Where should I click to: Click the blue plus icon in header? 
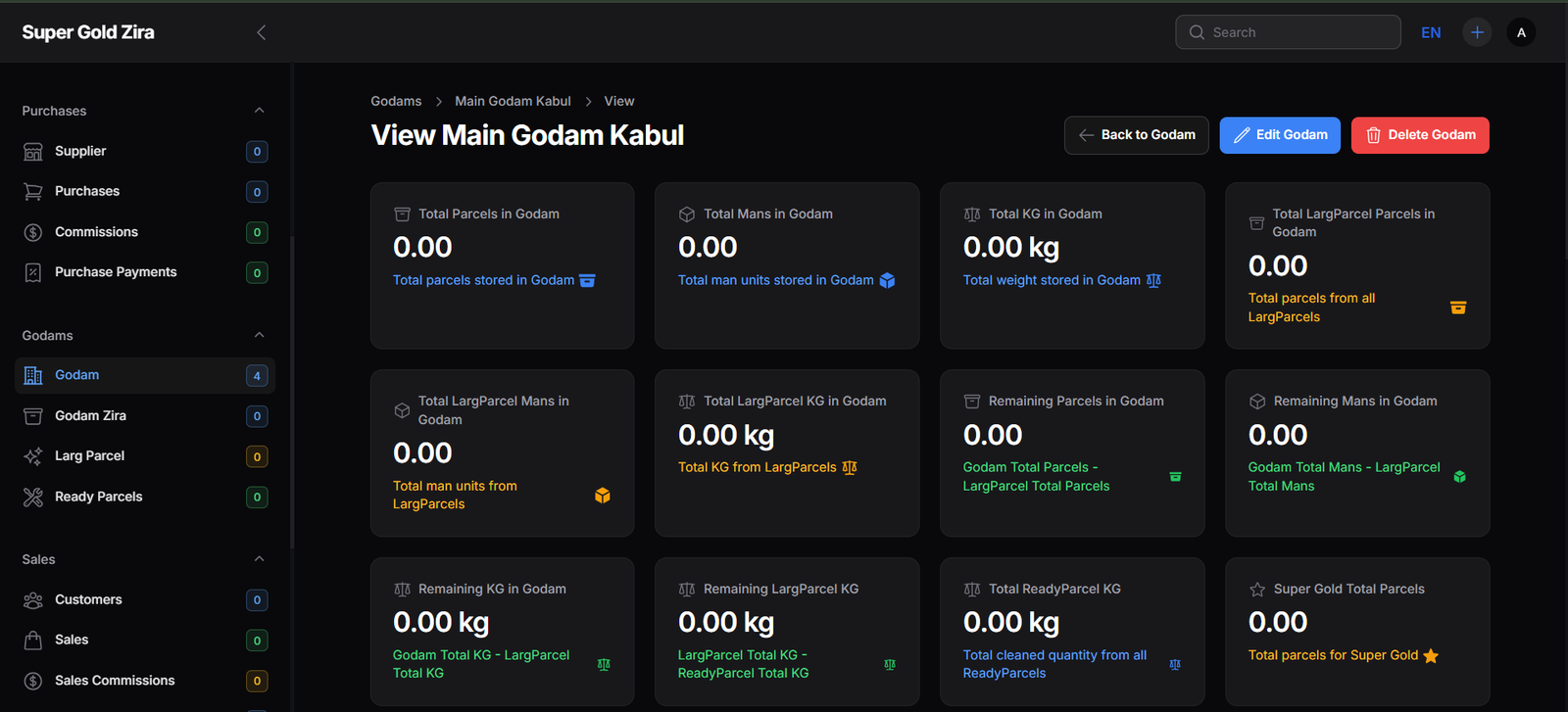coord(1477,32)
